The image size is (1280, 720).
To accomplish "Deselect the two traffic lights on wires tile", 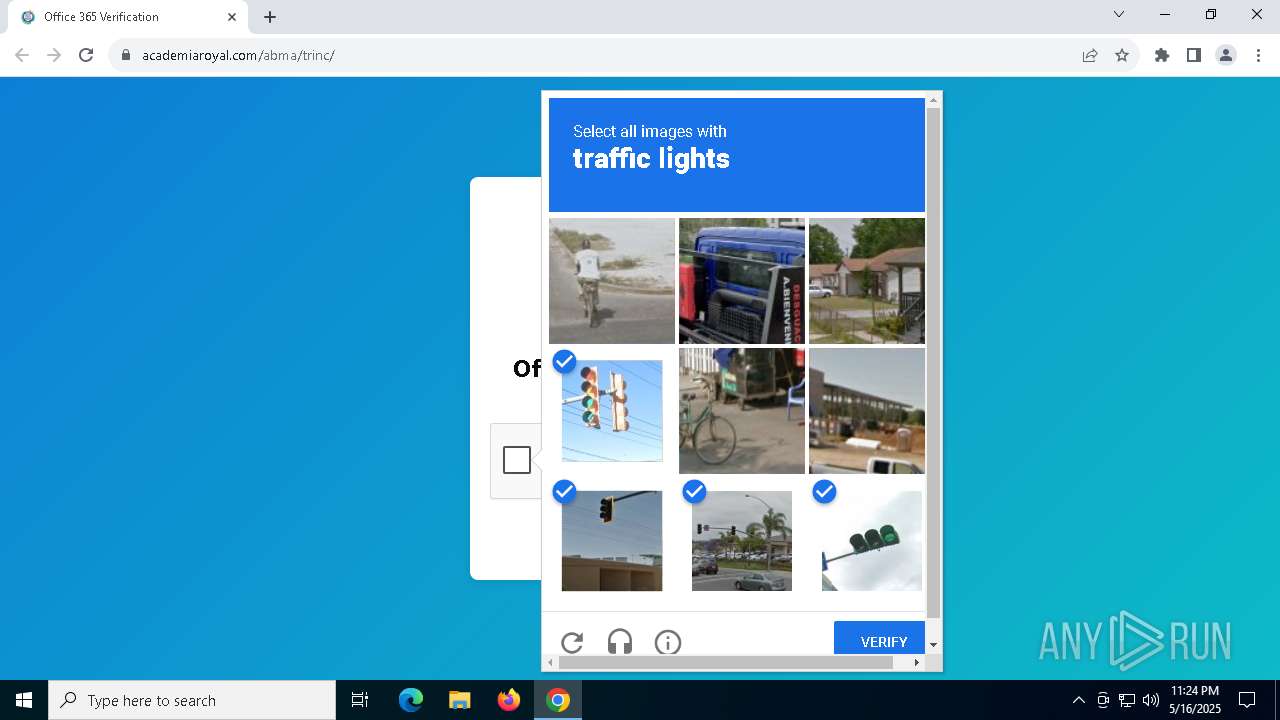I will pos(612,411).
